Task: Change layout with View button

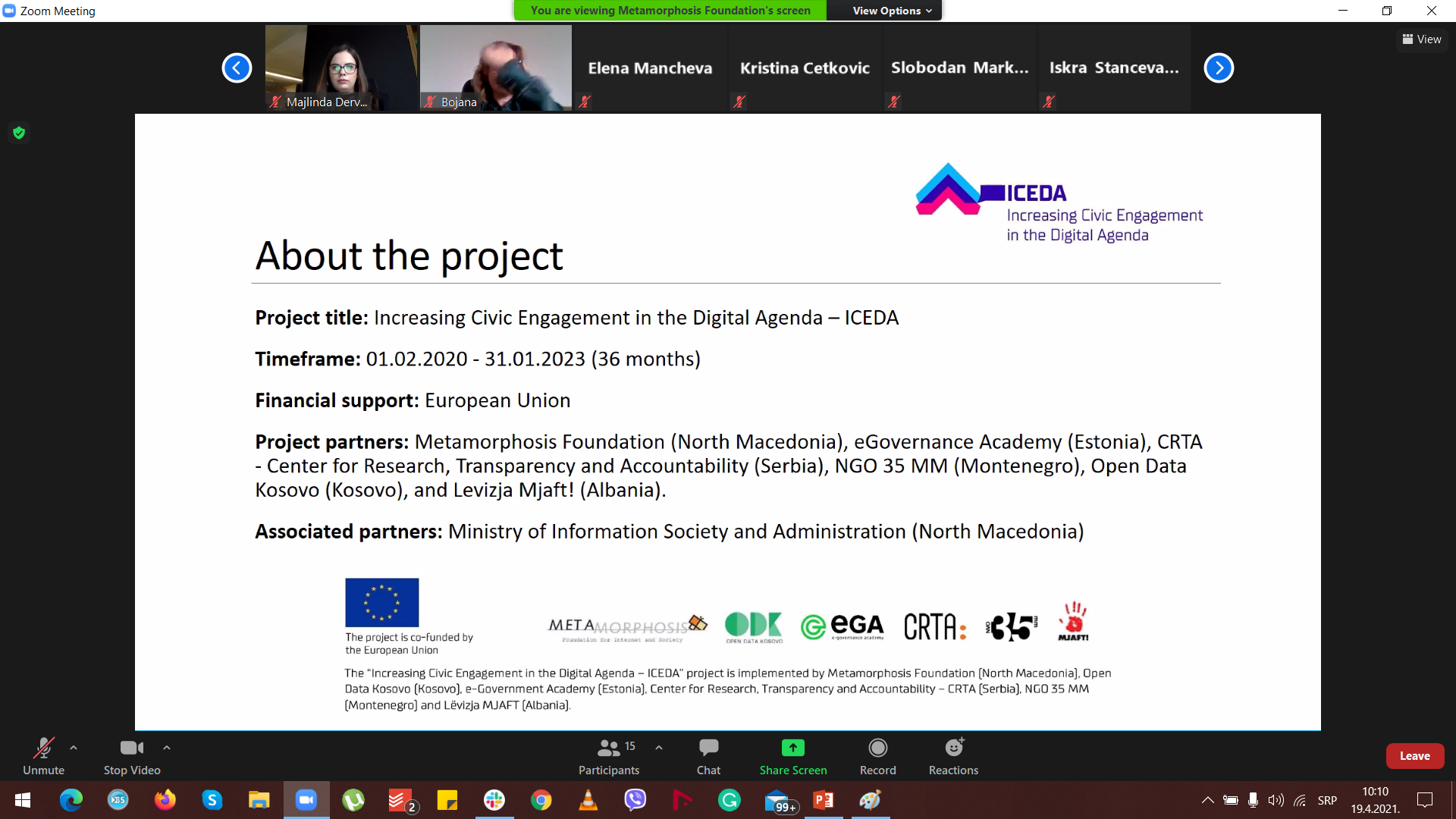Action: (1422, 39)
